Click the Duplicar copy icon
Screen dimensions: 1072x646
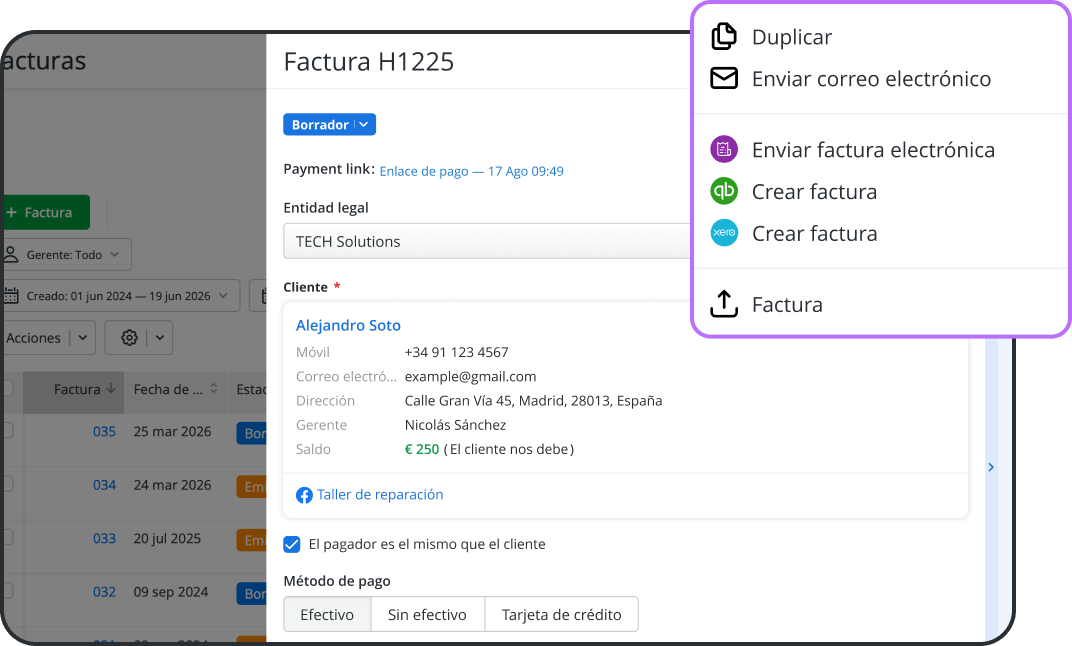coord(724,36)
